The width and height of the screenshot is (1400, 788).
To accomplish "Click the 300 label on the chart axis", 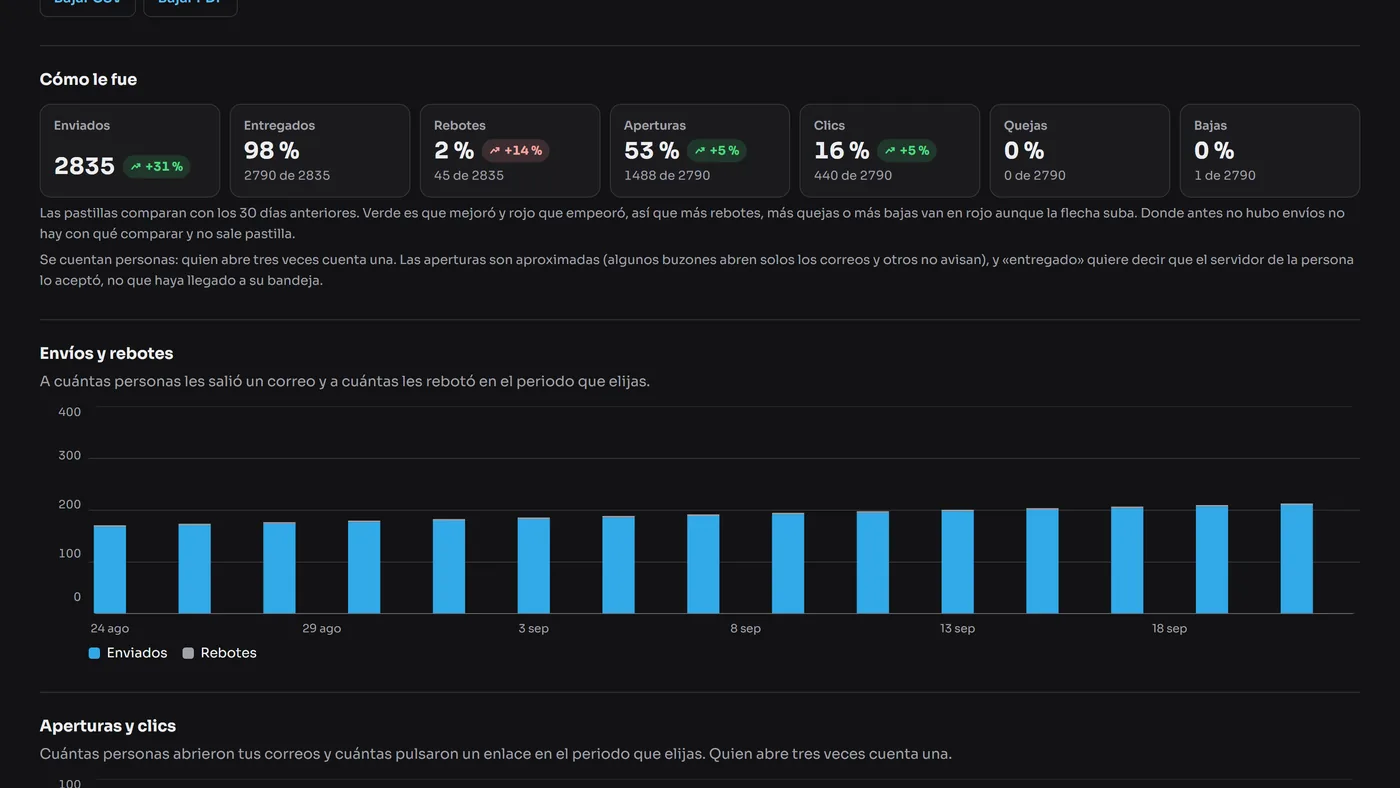I will click(x=70, y=456).
